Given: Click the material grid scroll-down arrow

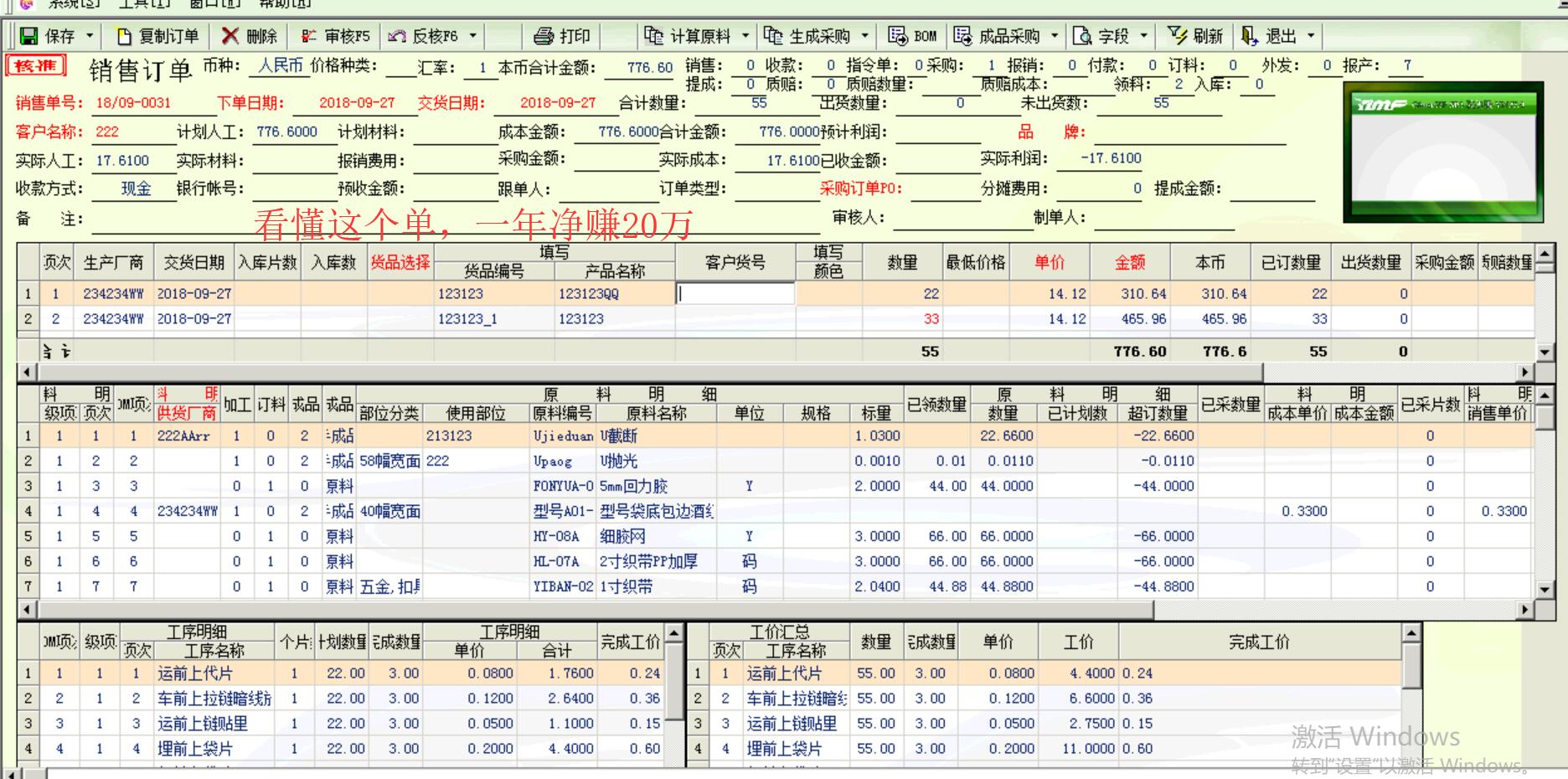Looking at the screenshot, I should click(1545, 590).
